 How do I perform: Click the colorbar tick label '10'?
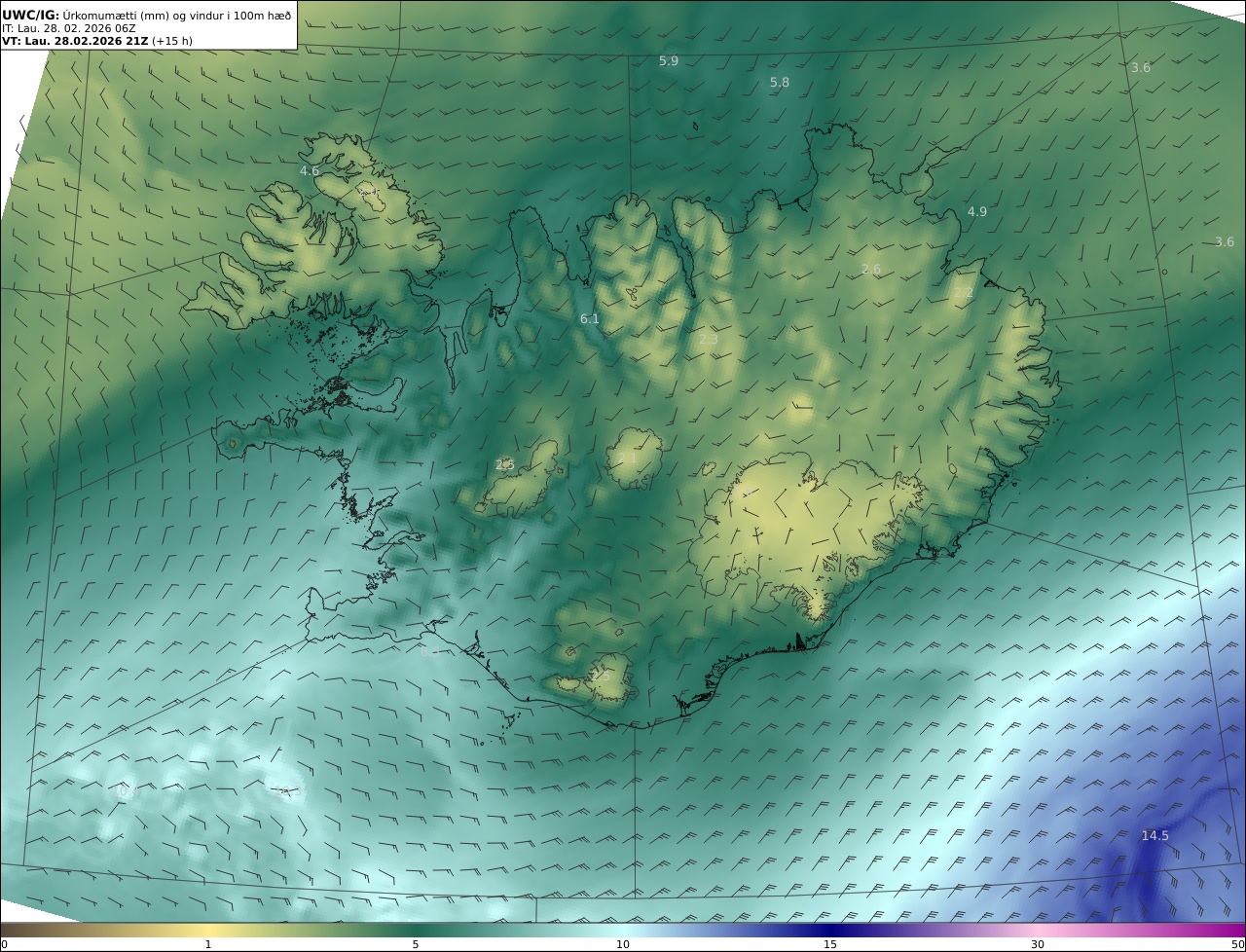pos(623,944)
